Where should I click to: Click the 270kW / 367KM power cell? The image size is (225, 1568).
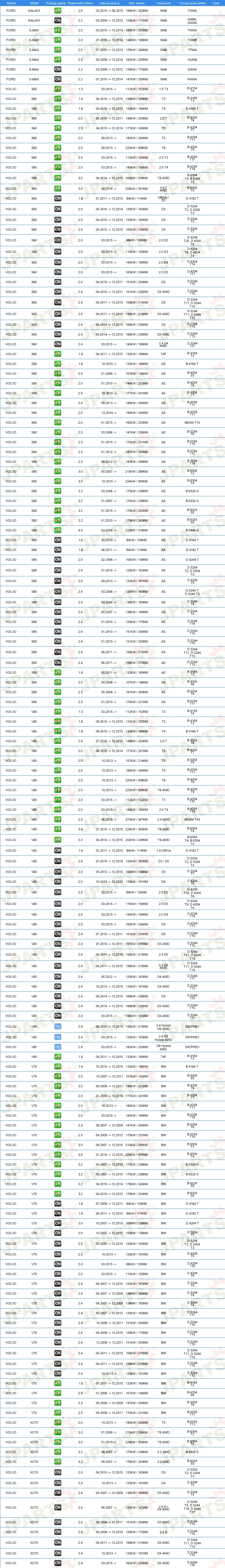point(137,819)
